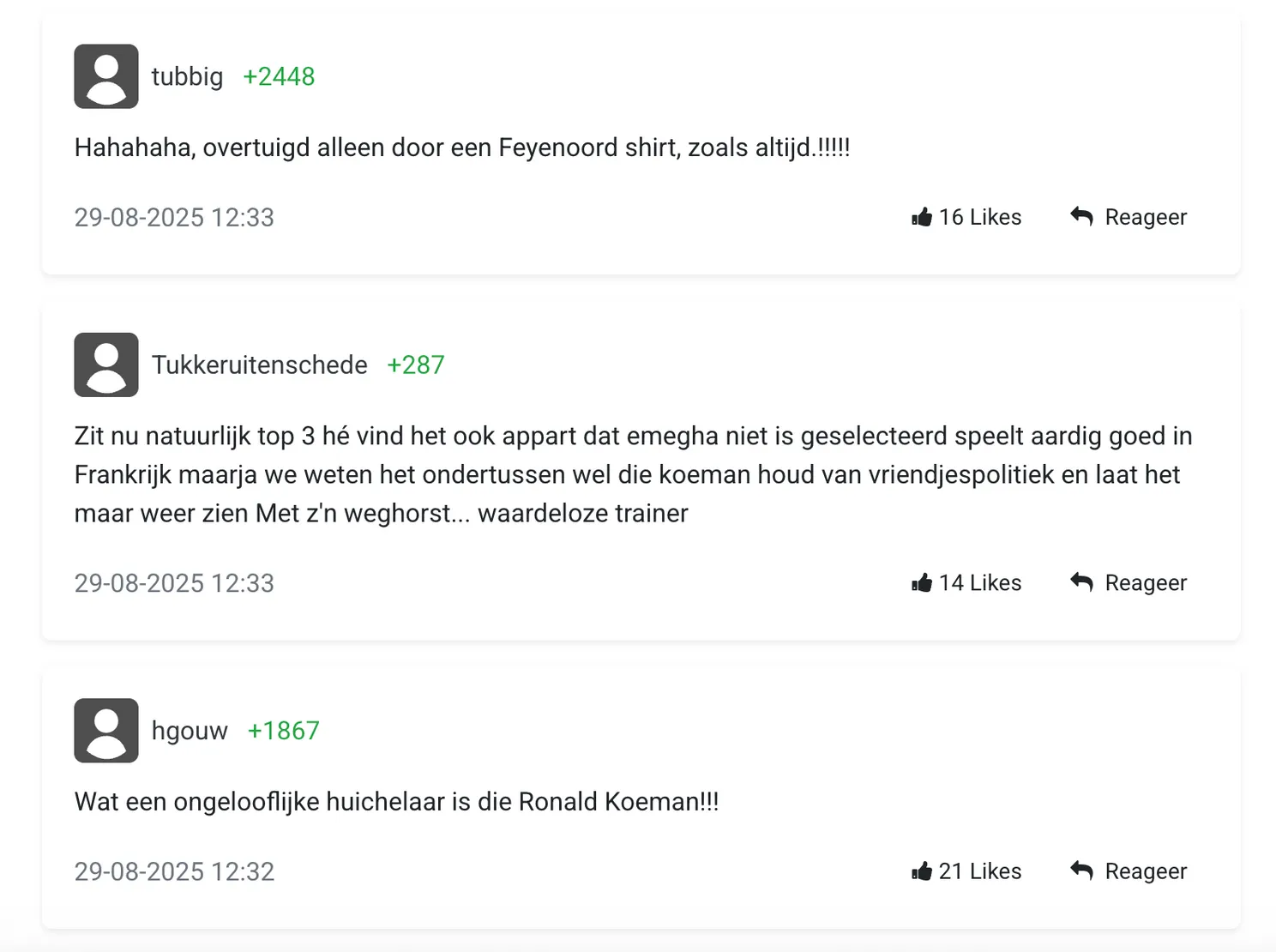Click the +287 score beside Tukkeruitenschede
Viewport: 1276px width, 952px height.
[x=416, y=364]
